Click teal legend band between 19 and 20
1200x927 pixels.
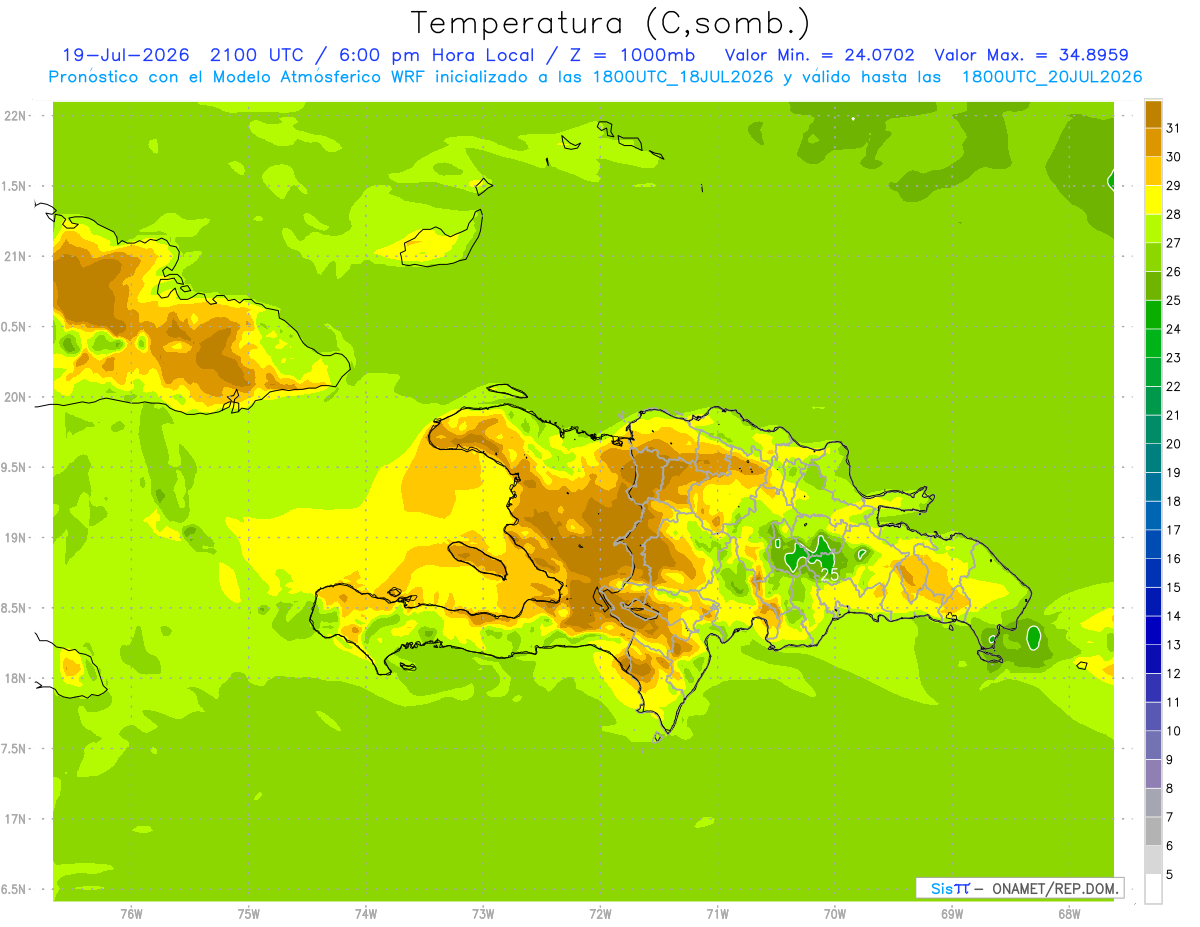[1153, 458]
